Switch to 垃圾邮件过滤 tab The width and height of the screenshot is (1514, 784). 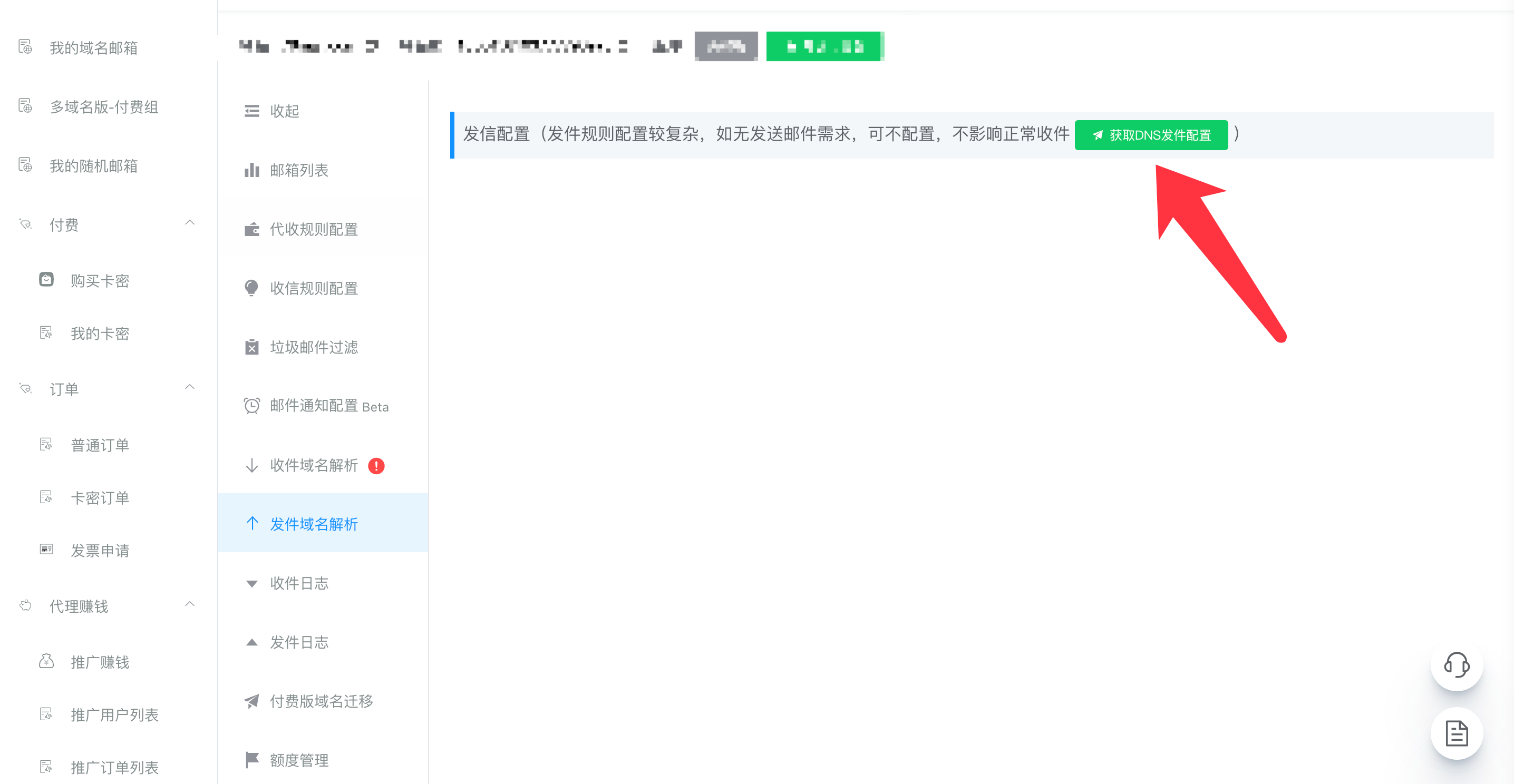pyautogui.click(x=323, y=347)
